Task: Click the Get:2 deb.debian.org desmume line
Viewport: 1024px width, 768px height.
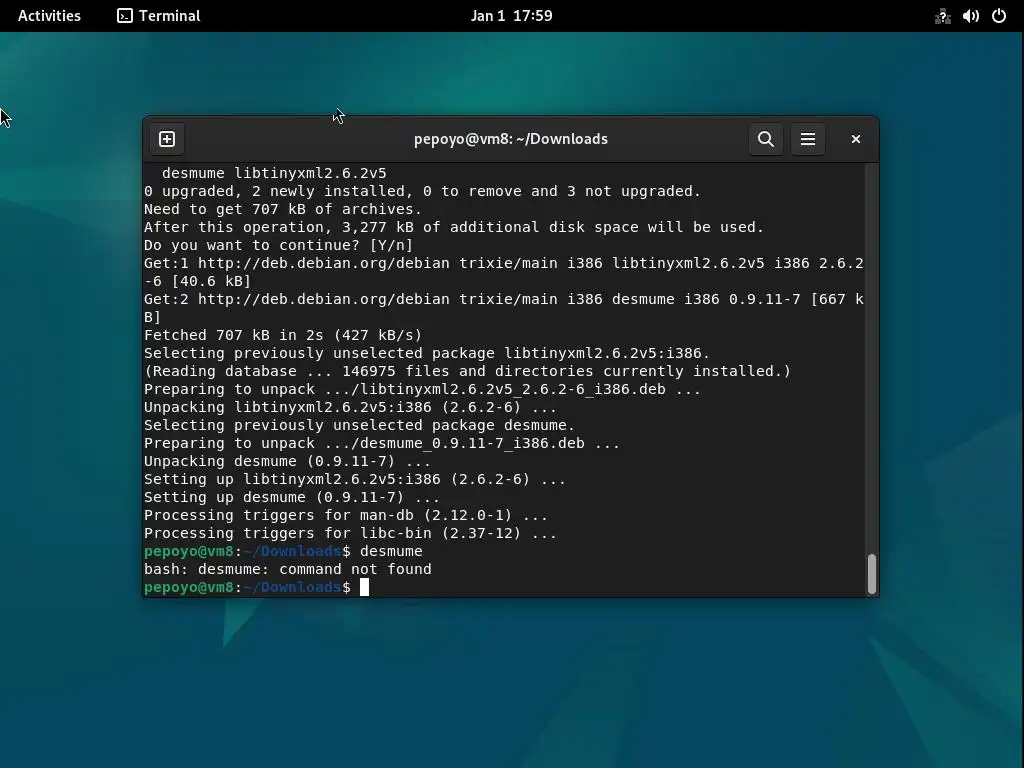Action: (x=504, y=308)
